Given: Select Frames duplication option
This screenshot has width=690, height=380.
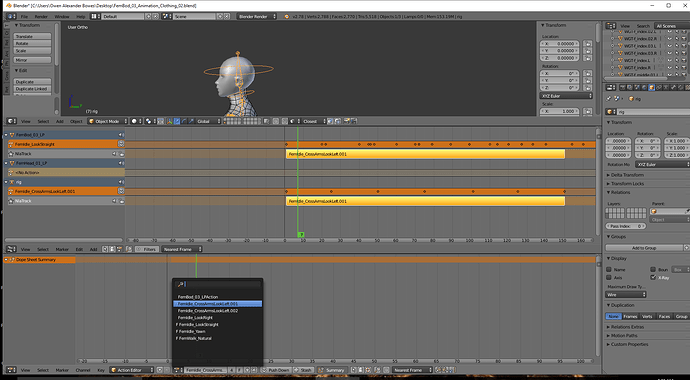Looking at the screenshot, I should 630,317.
